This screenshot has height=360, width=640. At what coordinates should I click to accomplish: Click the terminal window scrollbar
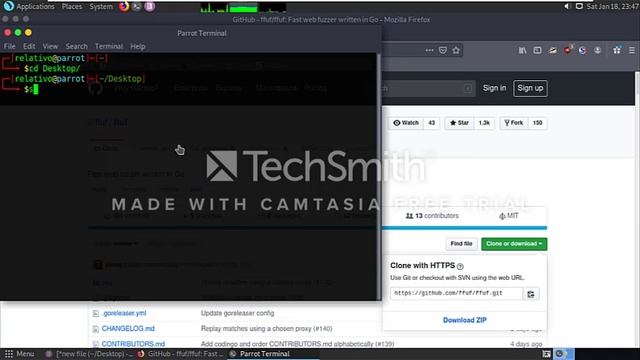tap(378, 176)
